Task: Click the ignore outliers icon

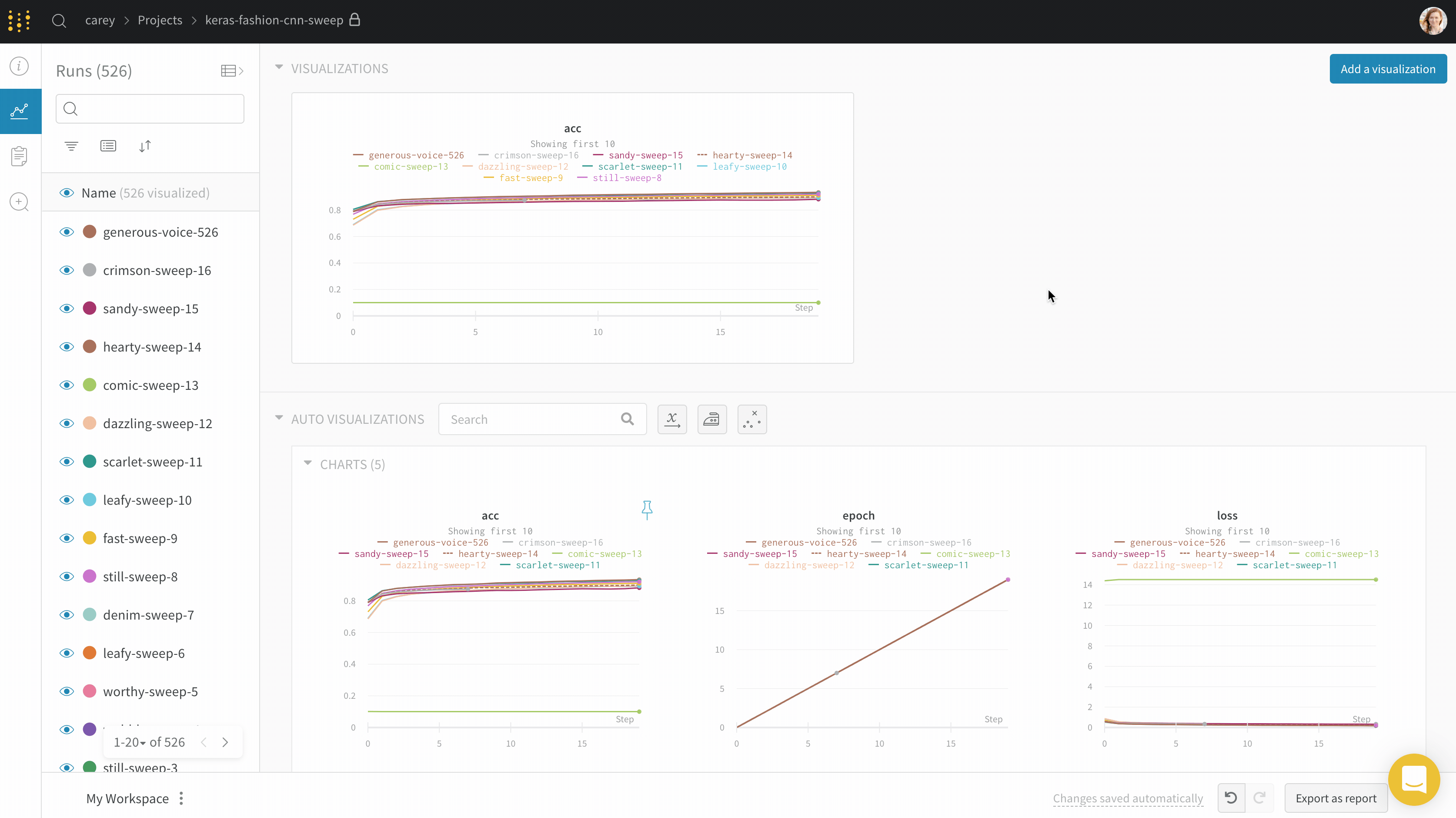Action: pyautogui.click(x=752, y=419)
